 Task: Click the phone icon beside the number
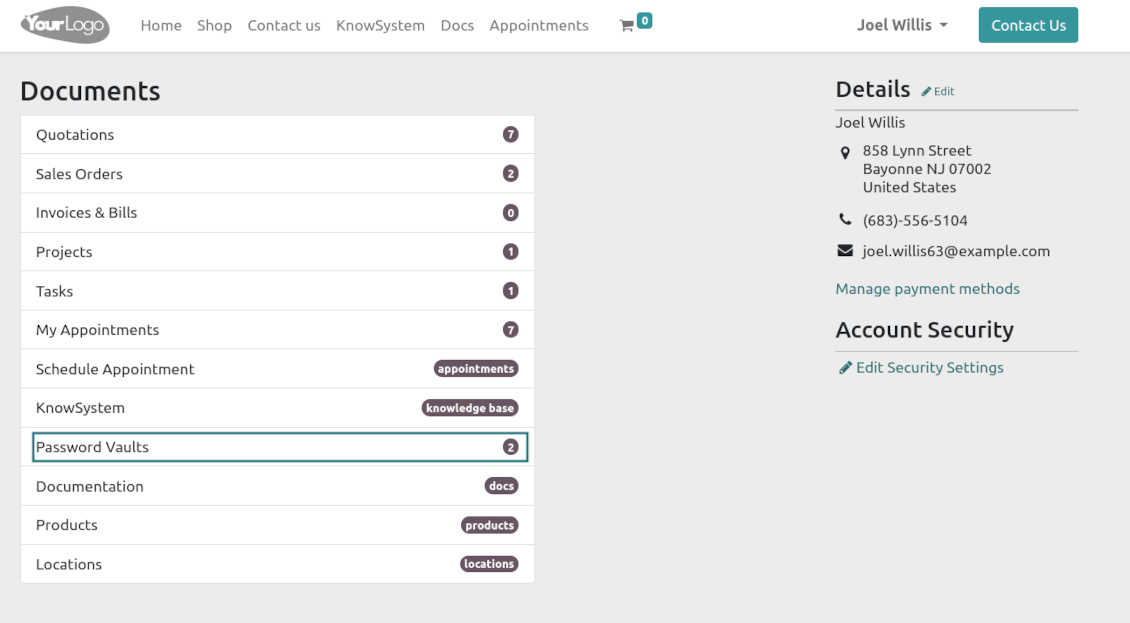(845, 220)
